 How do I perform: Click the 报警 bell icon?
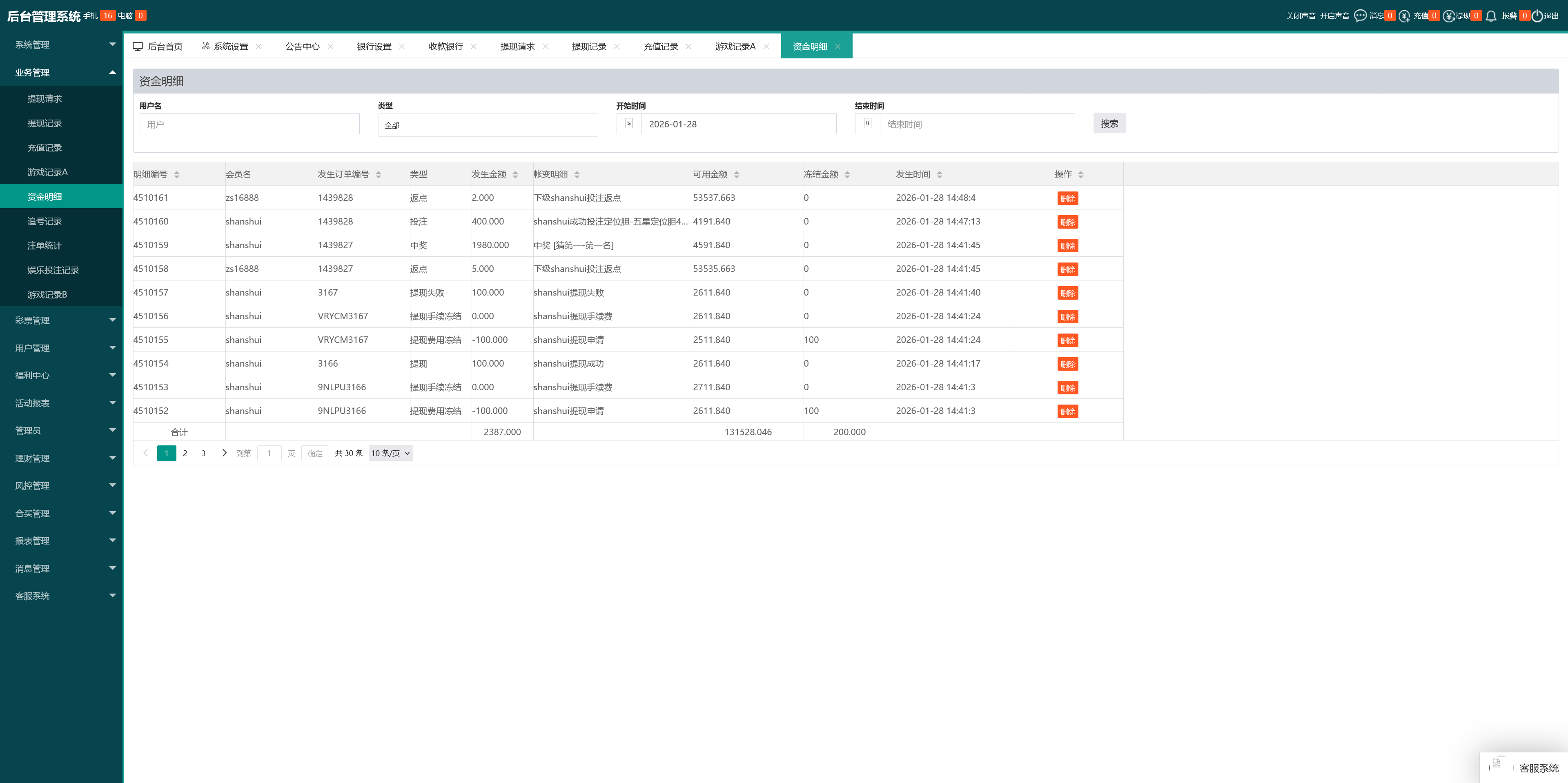click(1491, 16)
